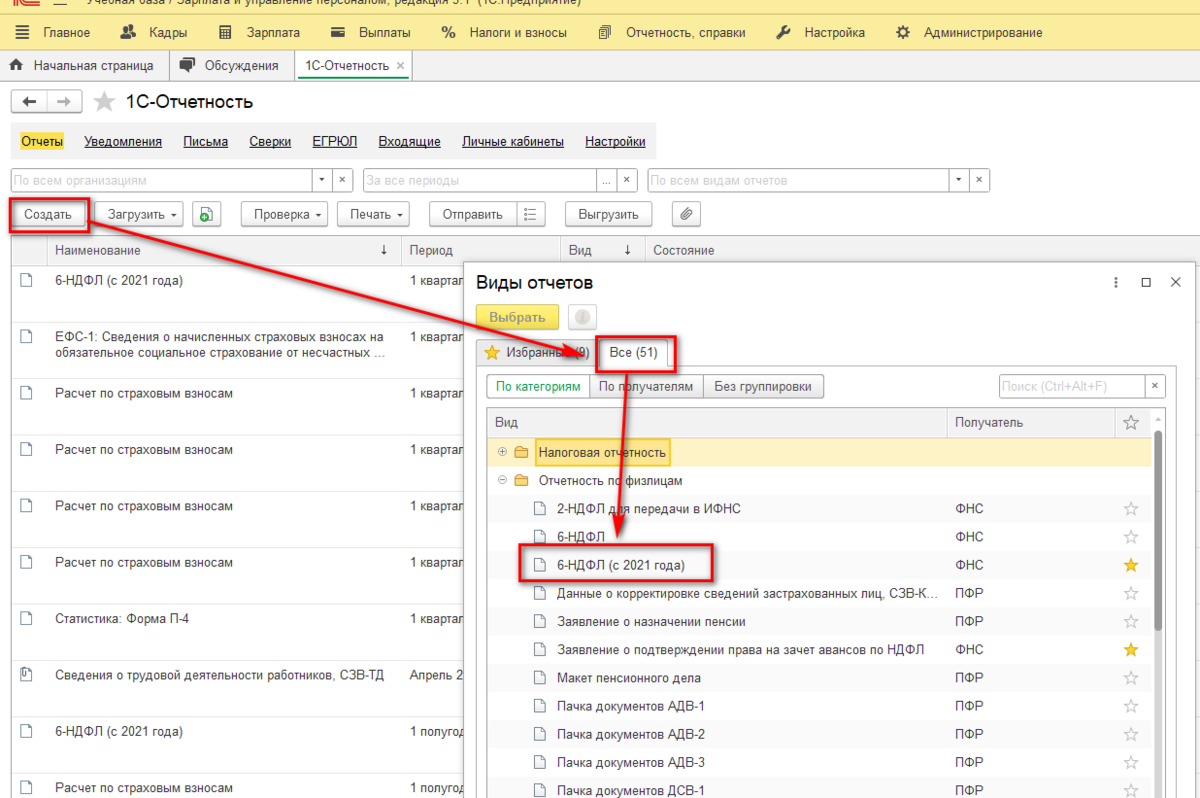The image size is (1200, 798).
Task: Click document icon of 2-НДФЛ для передачи в ИФНС
Action: 540,509
